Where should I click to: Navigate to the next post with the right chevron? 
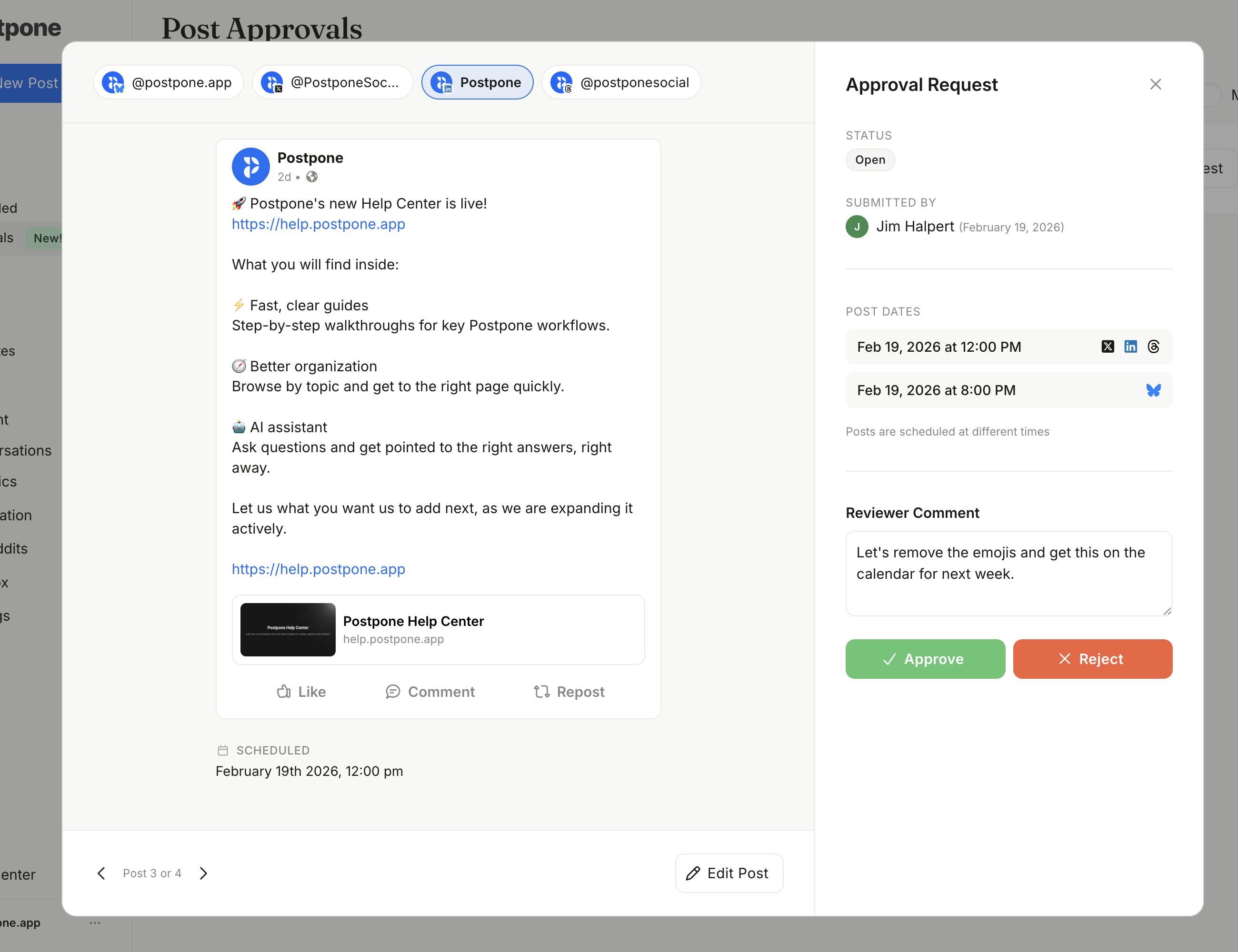pyautogui.click(x=203, y=873)
